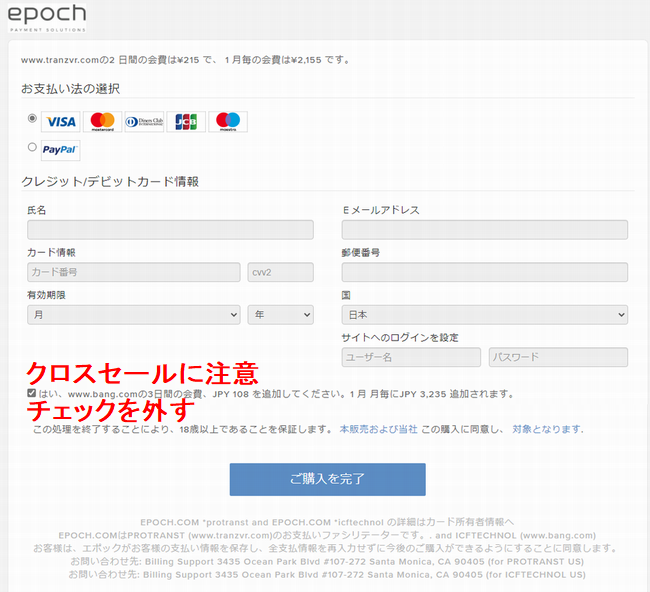Open the expiration year (年) dropdown
This screenshot has width=650, height=592.
280,314
